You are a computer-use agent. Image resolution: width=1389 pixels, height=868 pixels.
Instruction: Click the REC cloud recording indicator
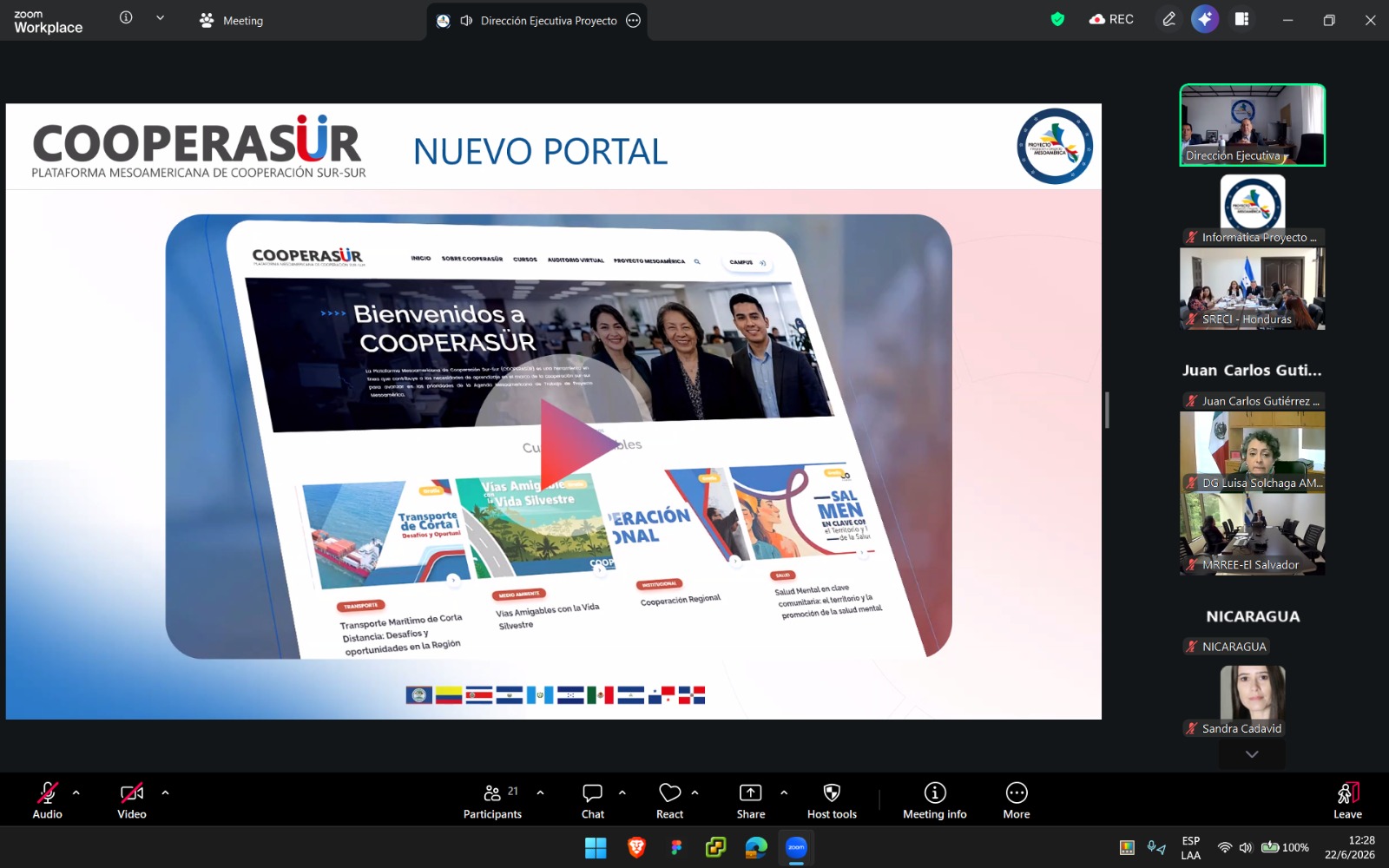[1111, 19]
